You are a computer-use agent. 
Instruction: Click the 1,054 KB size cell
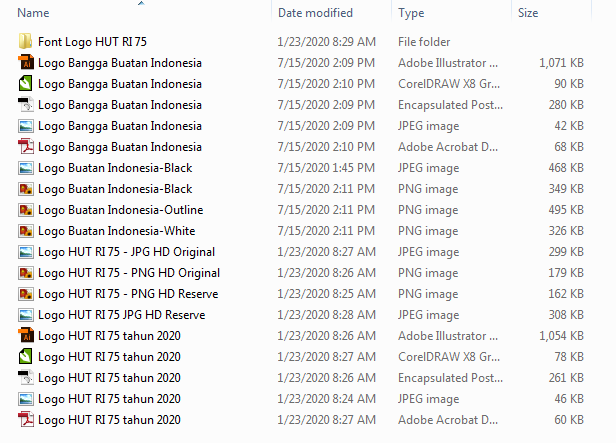click(x=561, y=336)
